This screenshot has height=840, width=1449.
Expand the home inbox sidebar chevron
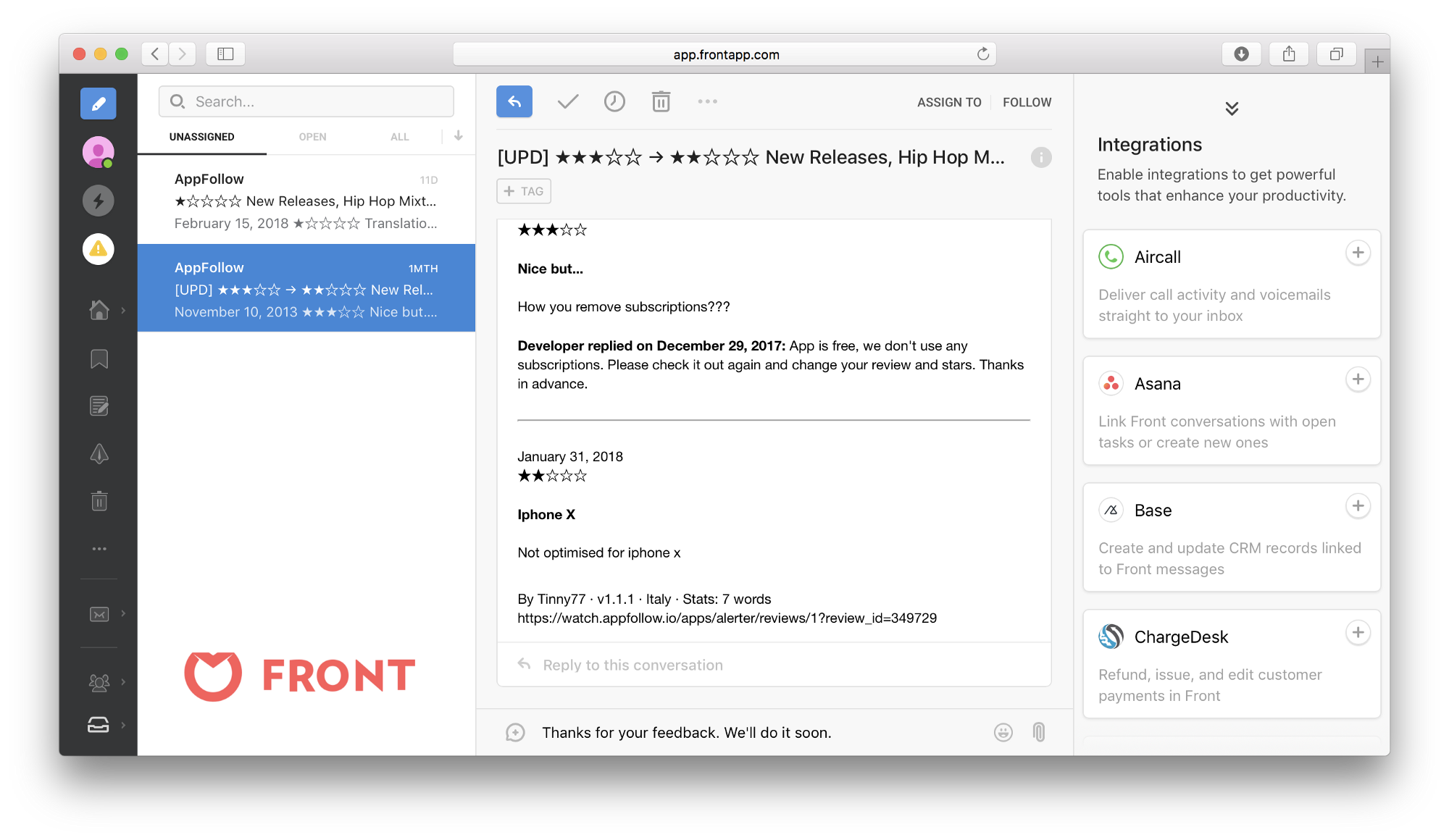coord(123,311)
